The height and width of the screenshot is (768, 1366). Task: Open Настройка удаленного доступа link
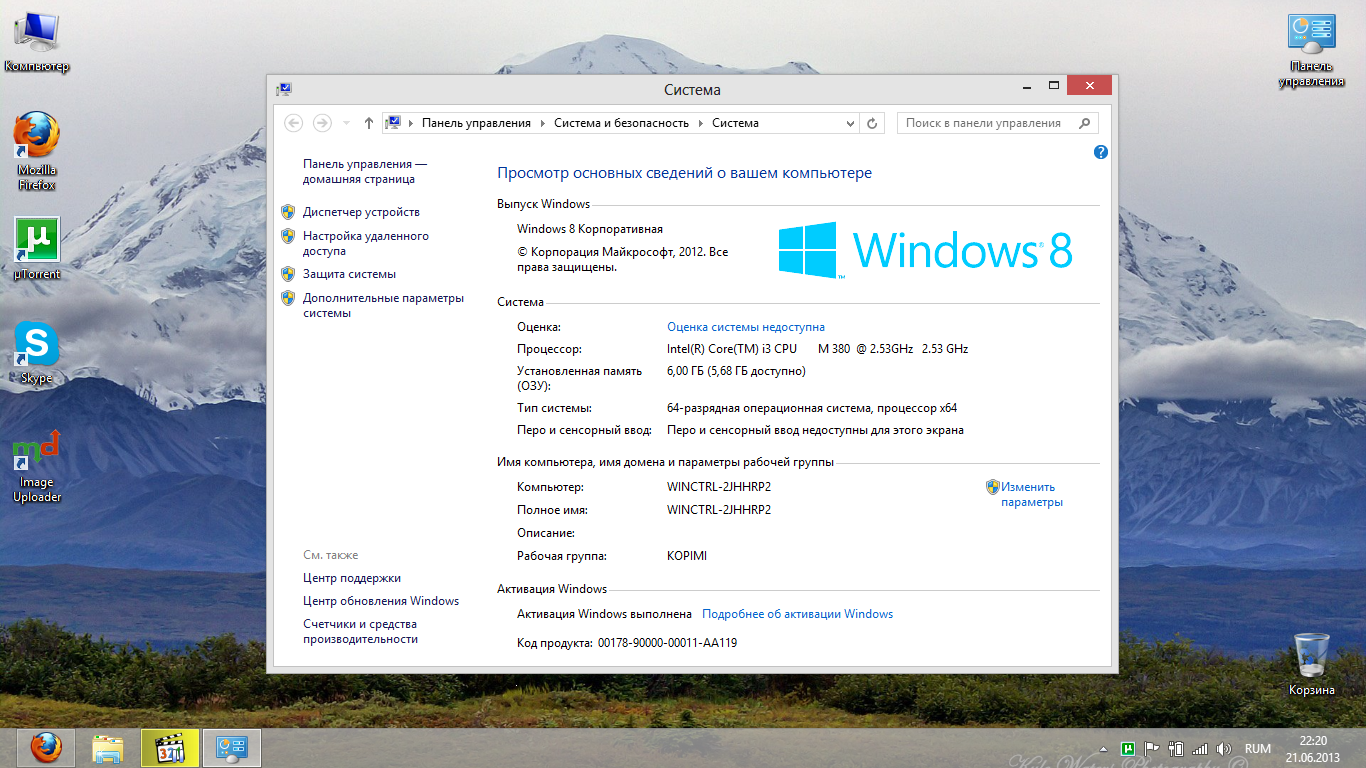(366, 244)
